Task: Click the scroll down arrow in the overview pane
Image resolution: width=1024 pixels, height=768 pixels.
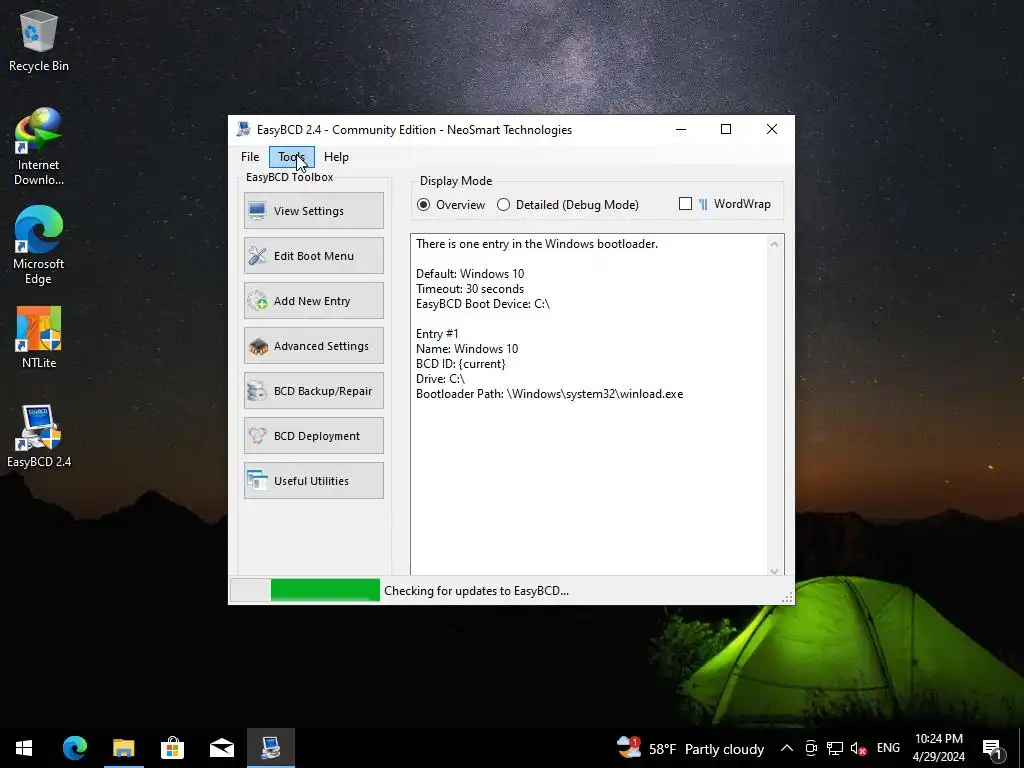Action: pos(774,571)
